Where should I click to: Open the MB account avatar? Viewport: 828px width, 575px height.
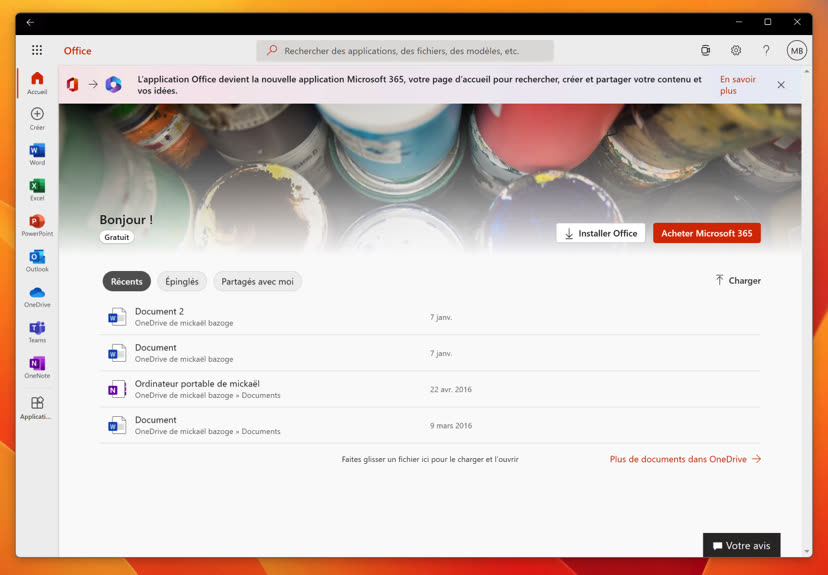pos(797,51)
